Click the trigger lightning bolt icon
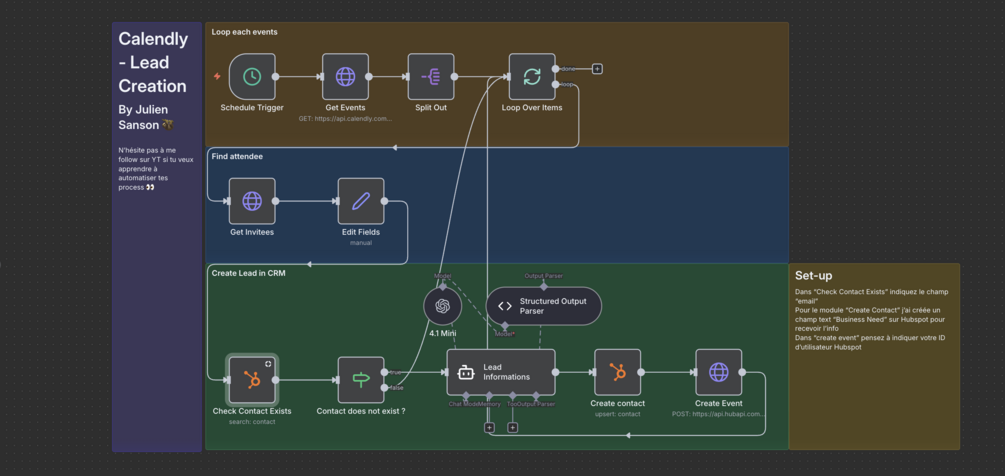1005x476 pixels. [217, 76]
